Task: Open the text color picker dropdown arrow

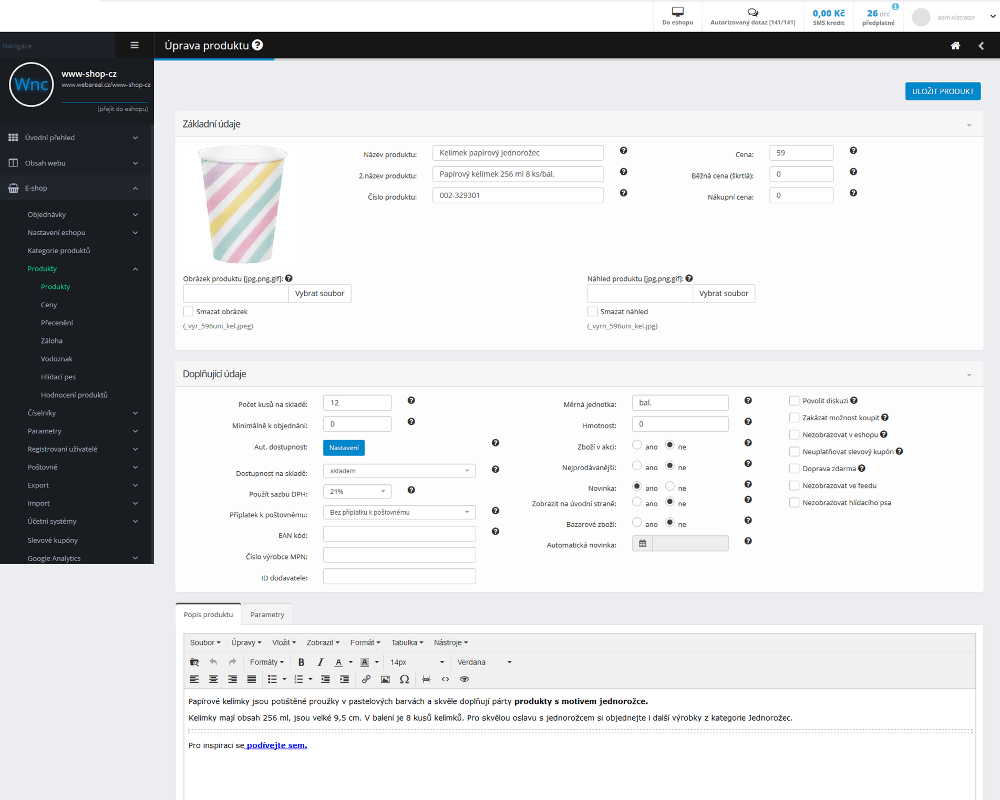Action: click(350, 662)
